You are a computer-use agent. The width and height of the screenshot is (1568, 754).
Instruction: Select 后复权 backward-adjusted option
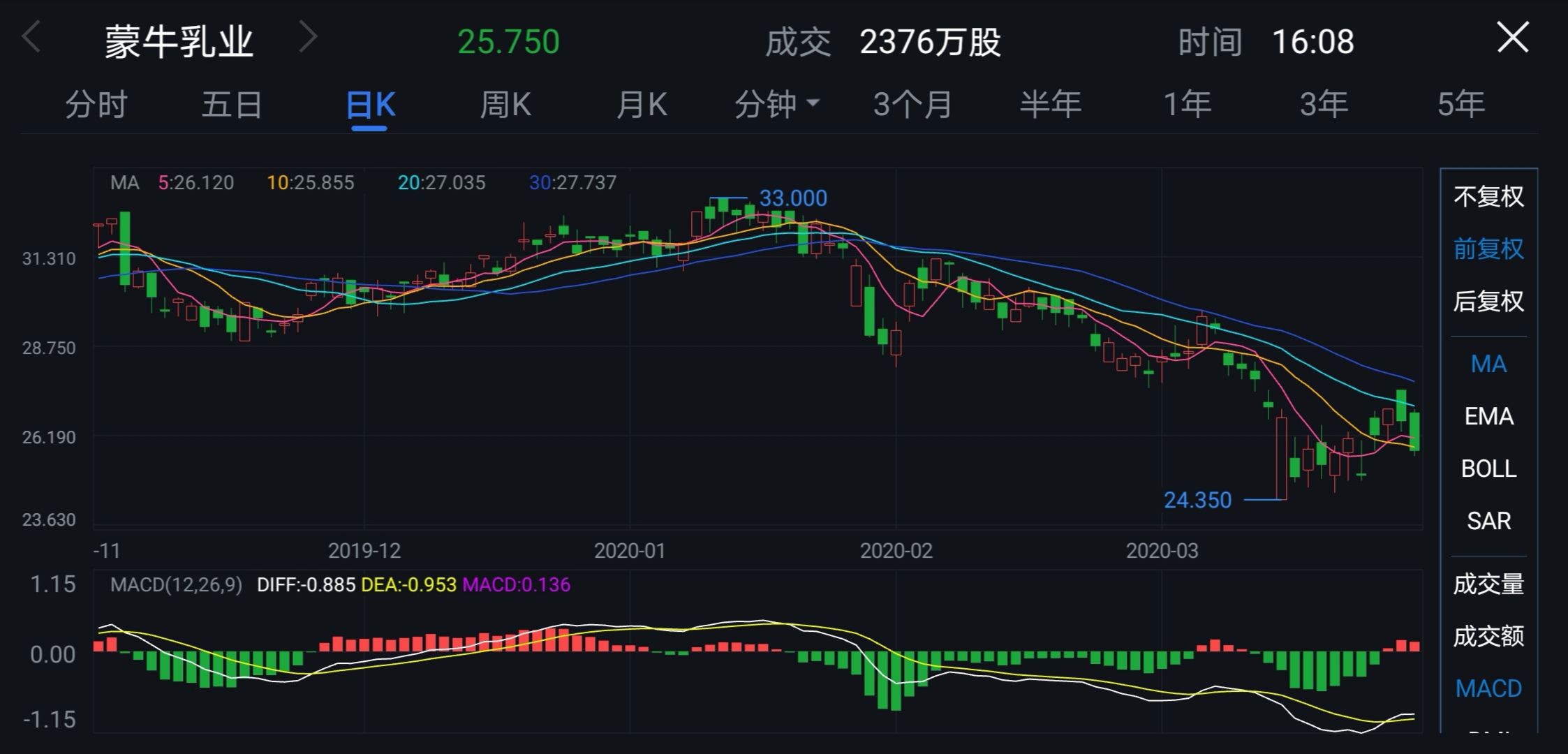1488,302
